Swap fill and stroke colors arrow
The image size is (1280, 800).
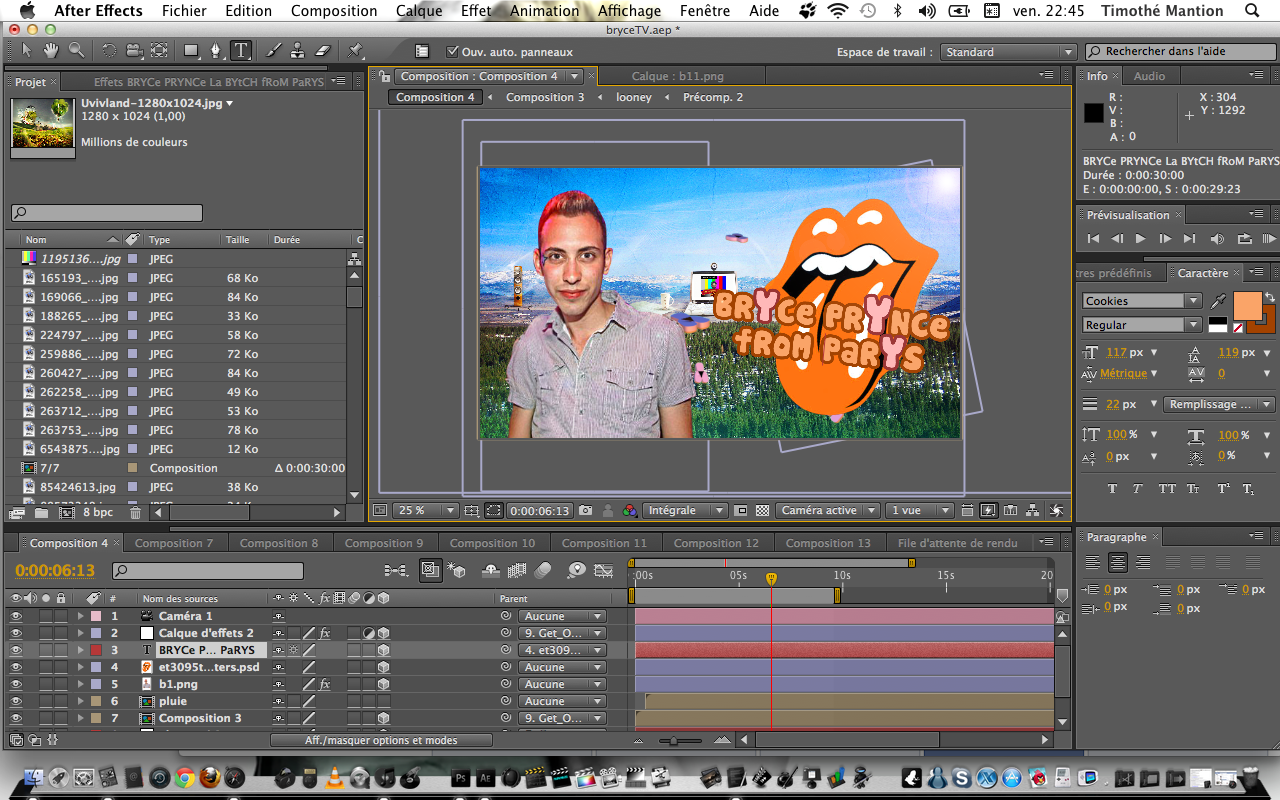click(1271, 297)
